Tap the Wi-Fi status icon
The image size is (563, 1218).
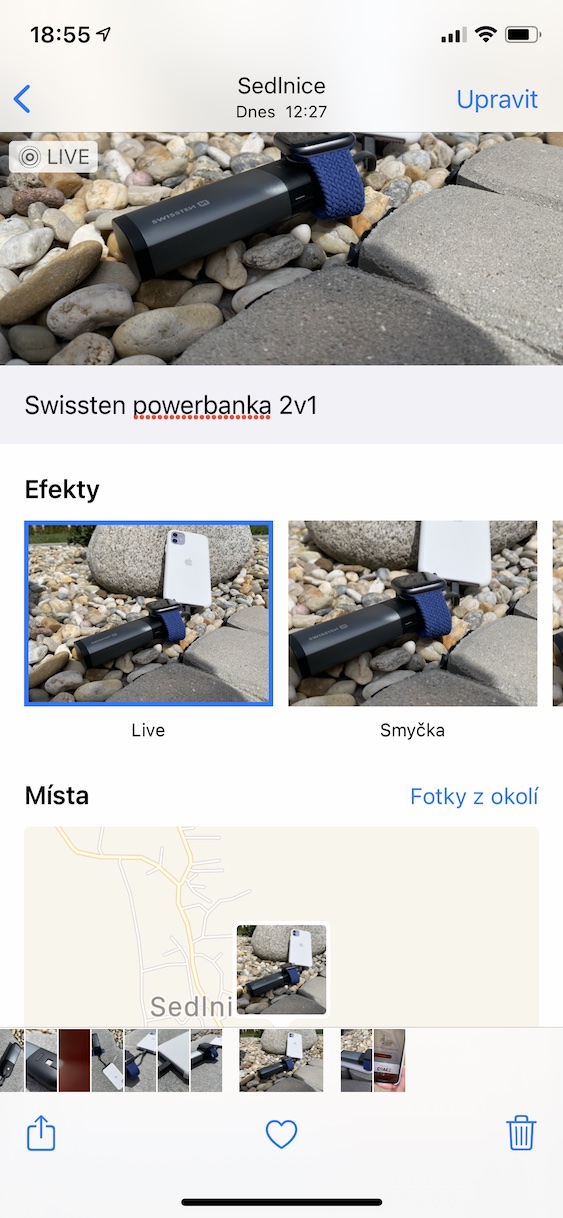(x=486, y=35)
